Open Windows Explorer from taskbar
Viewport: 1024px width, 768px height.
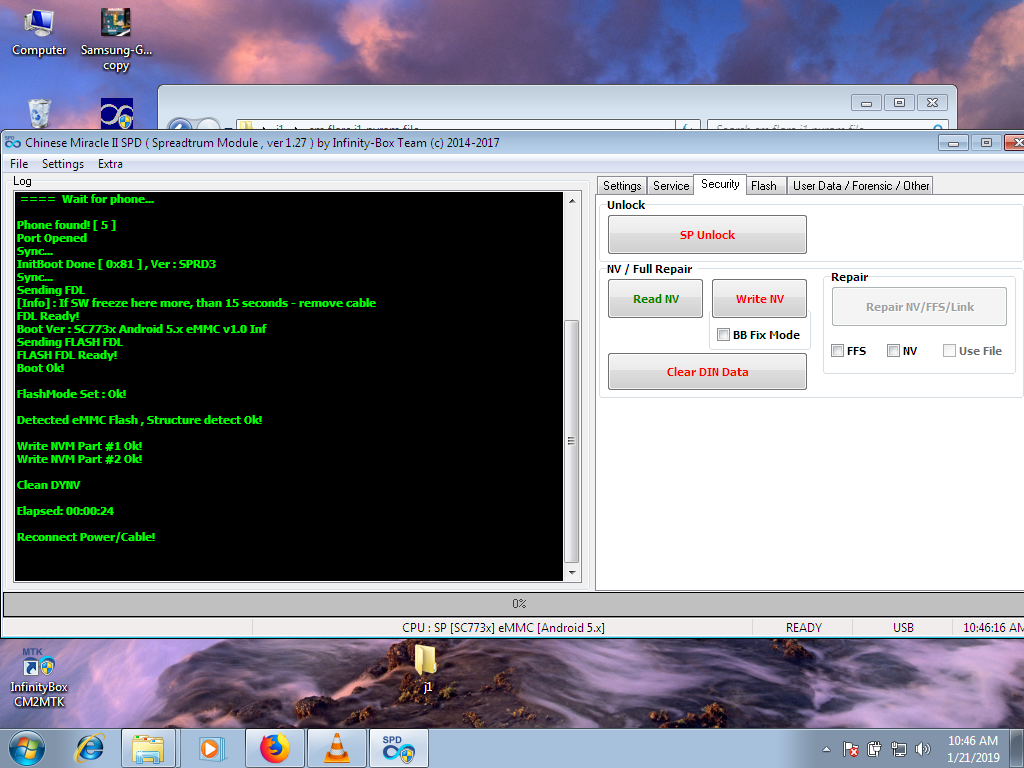pos(148,748)
